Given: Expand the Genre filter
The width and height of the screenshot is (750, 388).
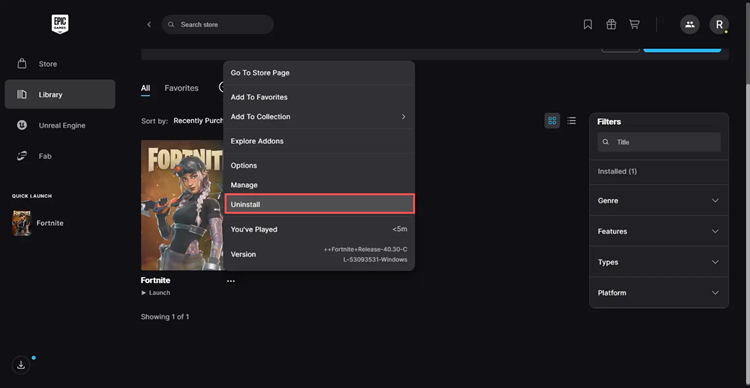Looking at the screenshot, I should coord(659,200).
